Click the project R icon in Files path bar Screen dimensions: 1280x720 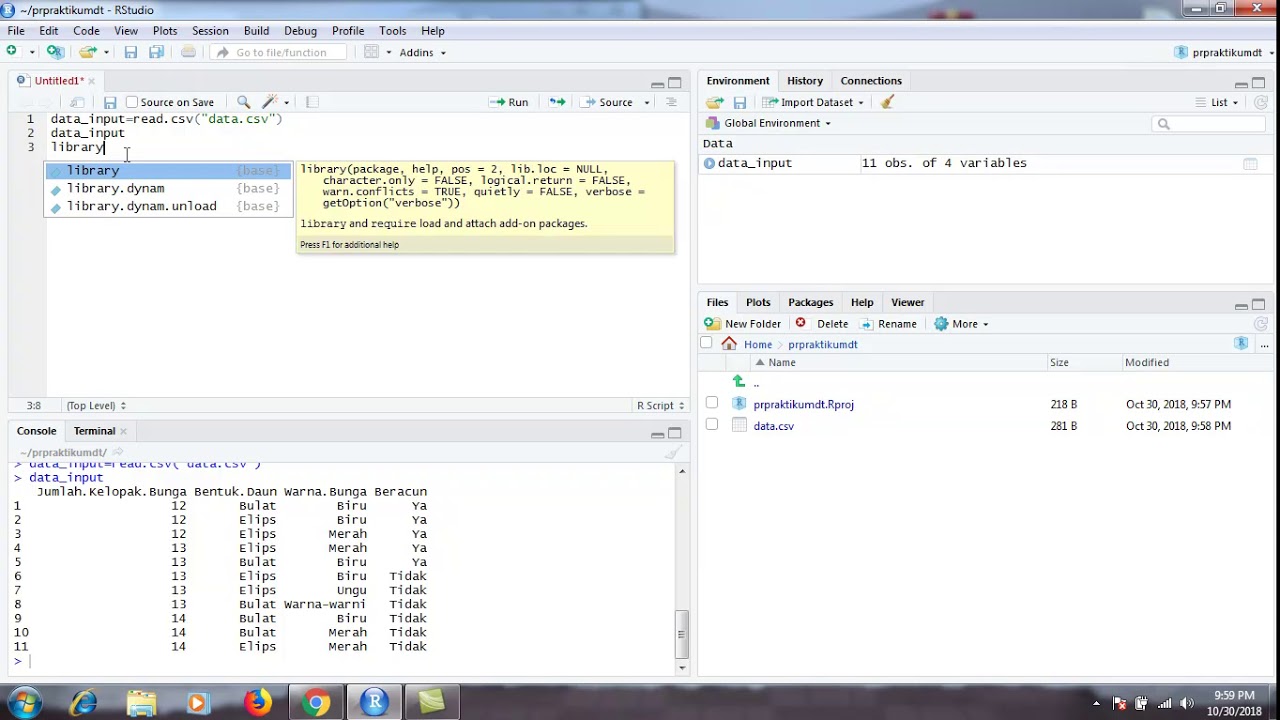point(1241,344)
